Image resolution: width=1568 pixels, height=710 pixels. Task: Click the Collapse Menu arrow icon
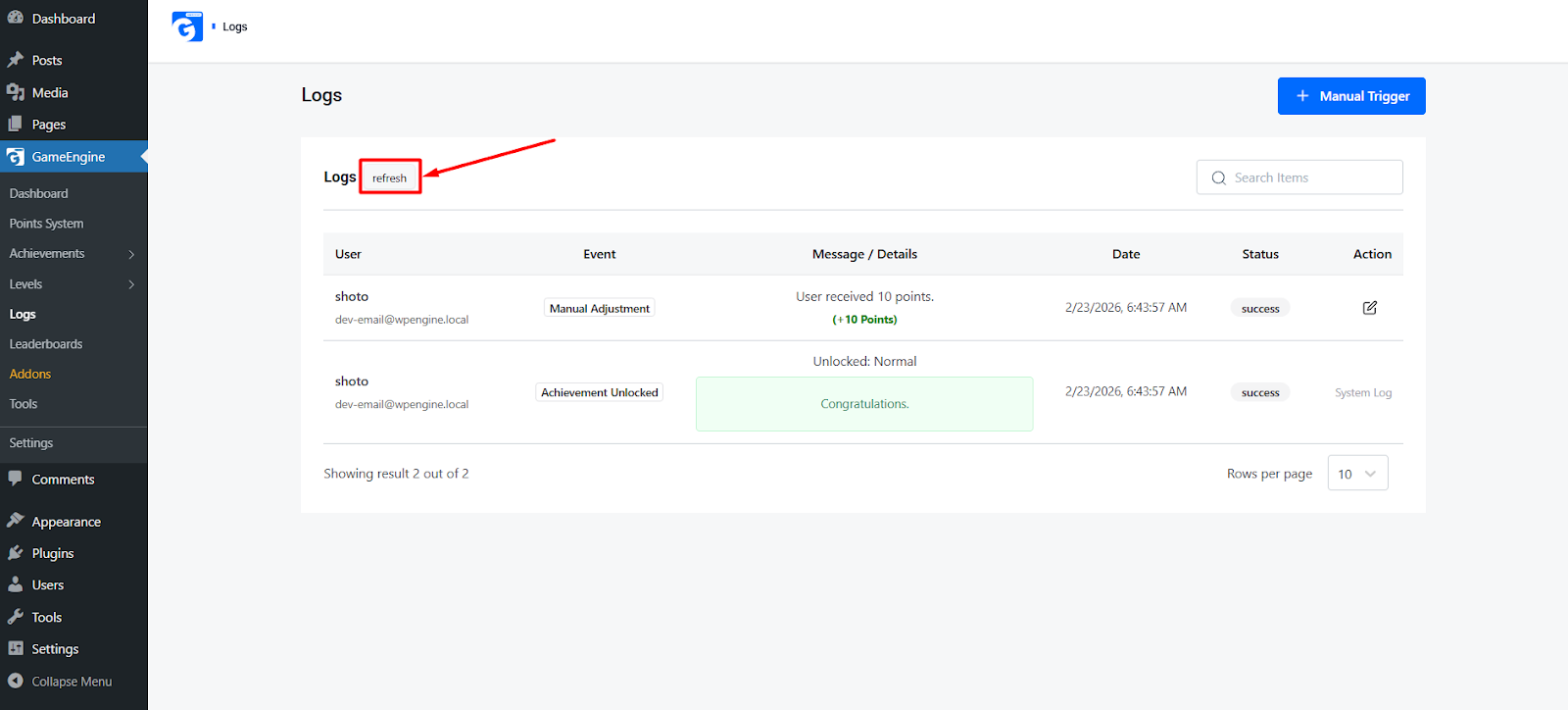(x=16, y=681)
